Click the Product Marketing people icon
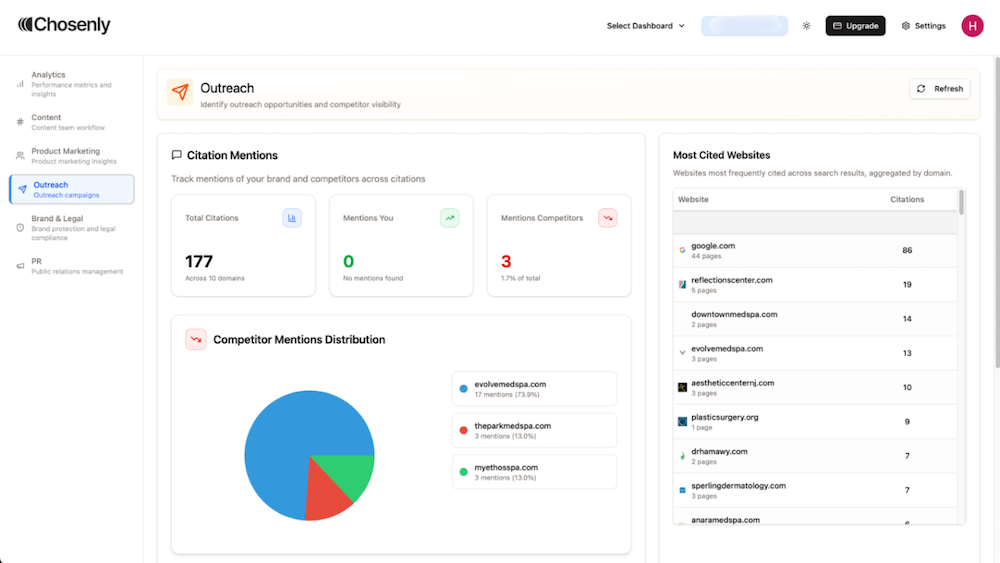1000x563 pixels. click(20, 156)
